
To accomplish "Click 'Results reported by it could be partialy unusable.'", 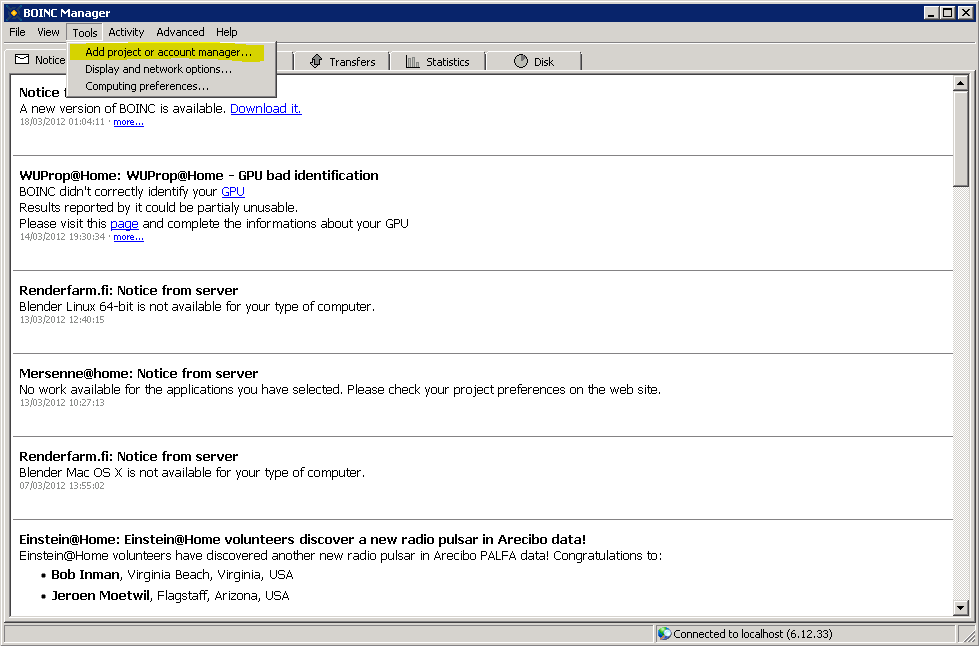I will click(159, 207).
